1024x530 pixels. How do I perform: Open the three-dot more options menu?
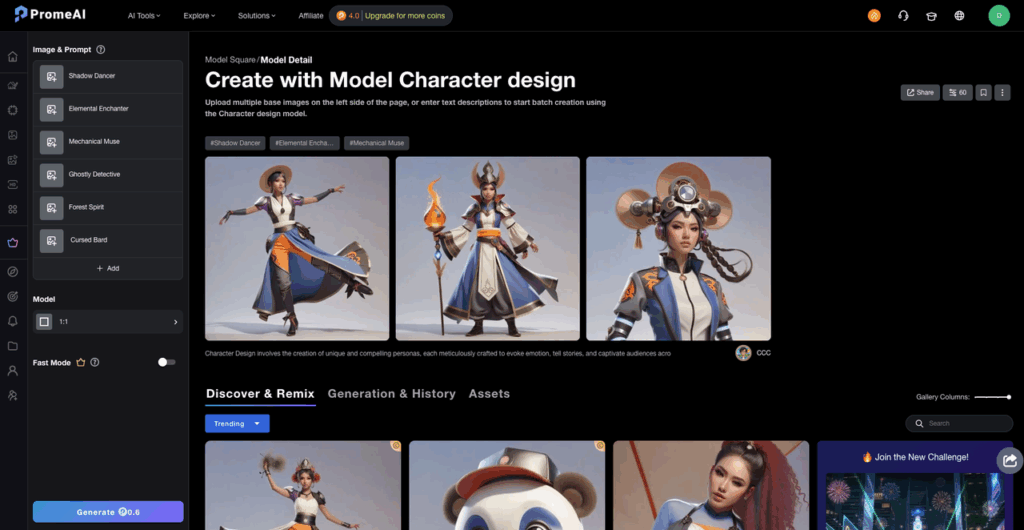pos(1002,93)
